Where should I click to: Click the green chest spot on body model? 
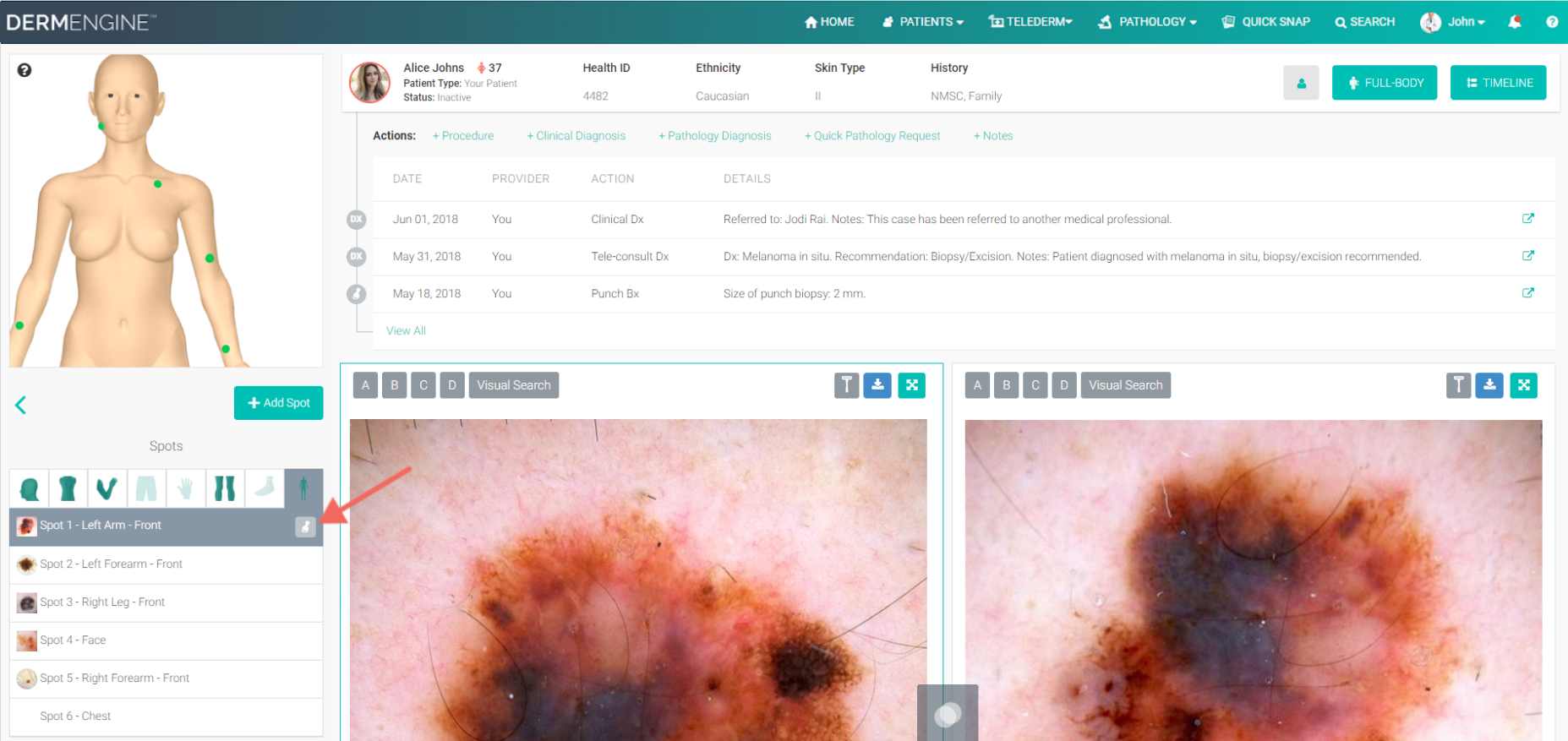pyautogui.click(x=157, y=183)
